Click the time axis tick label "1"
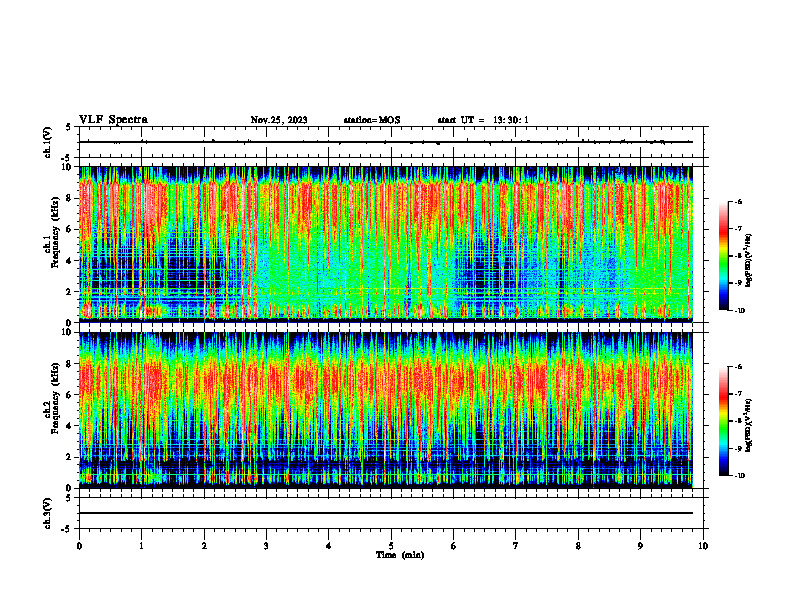This screenshot has height=612, width=792. [x=141, y=546]
